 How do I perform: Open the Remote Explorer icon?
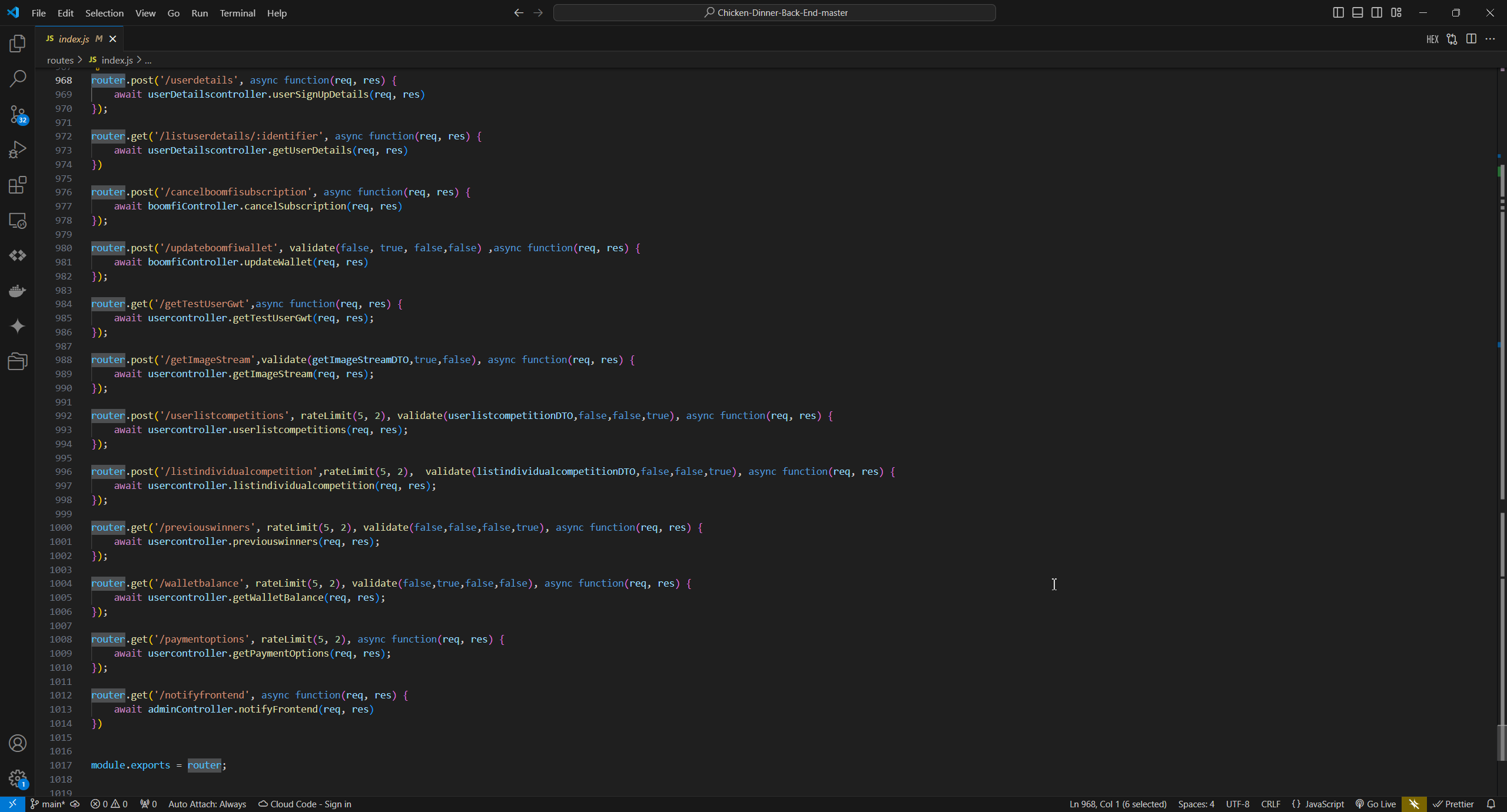tap(18, 221)
